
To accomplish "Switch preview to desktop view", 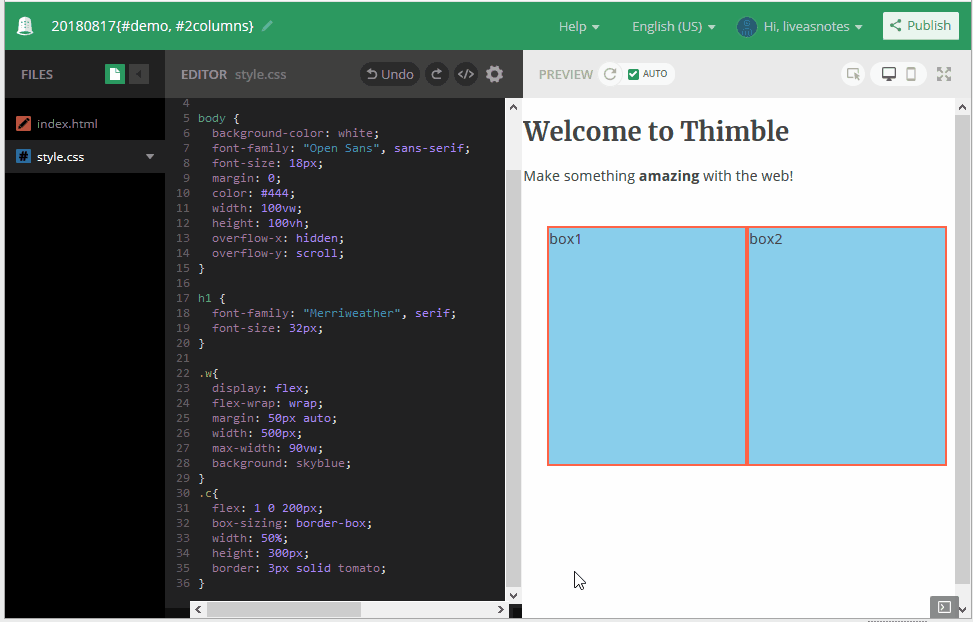I will point(888,74).
